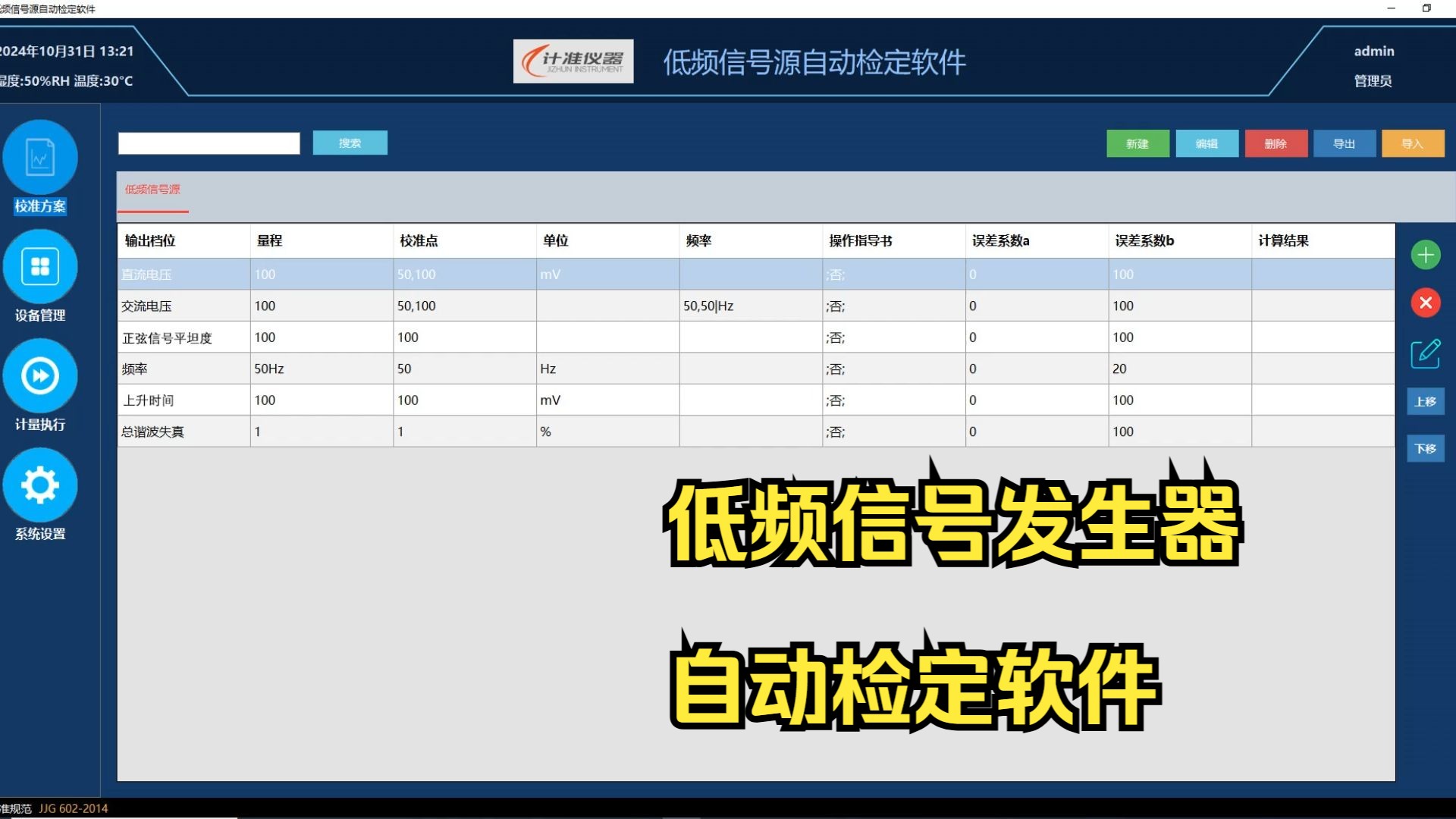Minimize the application window
The height and width of the screenshot is (819, 1456).
[x=1391, y=8]
